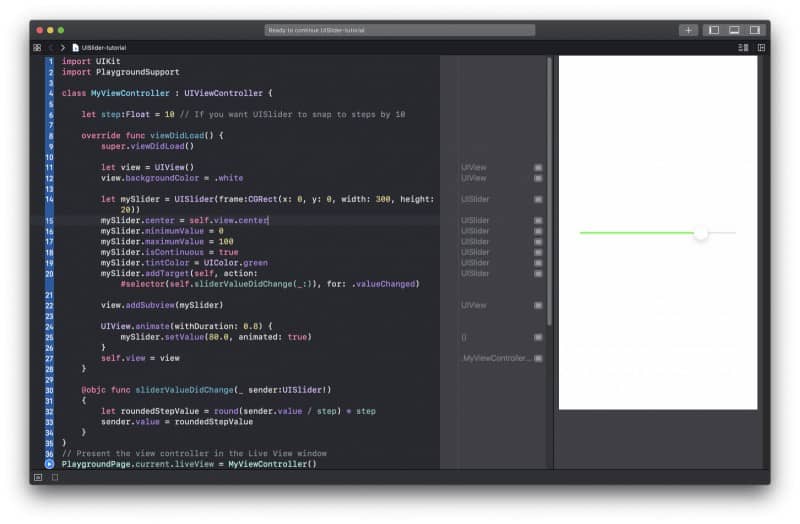The image size is (800, 524).
Task: Click the vertical scrollbar of results sidebar
Action: pos(549,191)
